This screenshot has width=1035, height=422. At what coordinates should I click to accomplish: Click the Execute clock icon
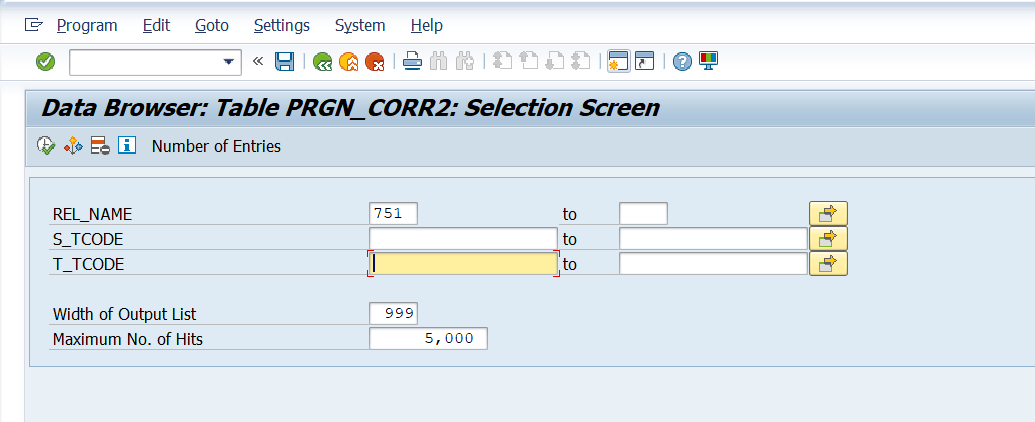(x=46, y=146)
